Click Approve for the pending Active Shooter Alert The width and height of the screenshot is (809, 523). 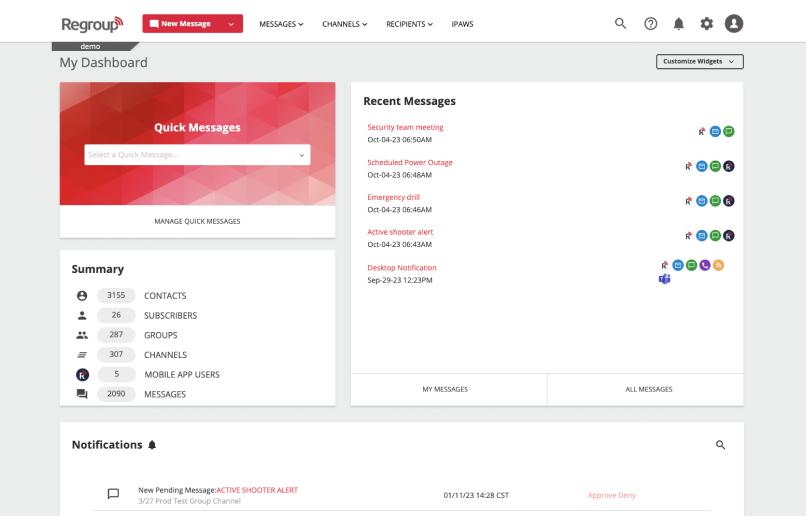(602, 495)
